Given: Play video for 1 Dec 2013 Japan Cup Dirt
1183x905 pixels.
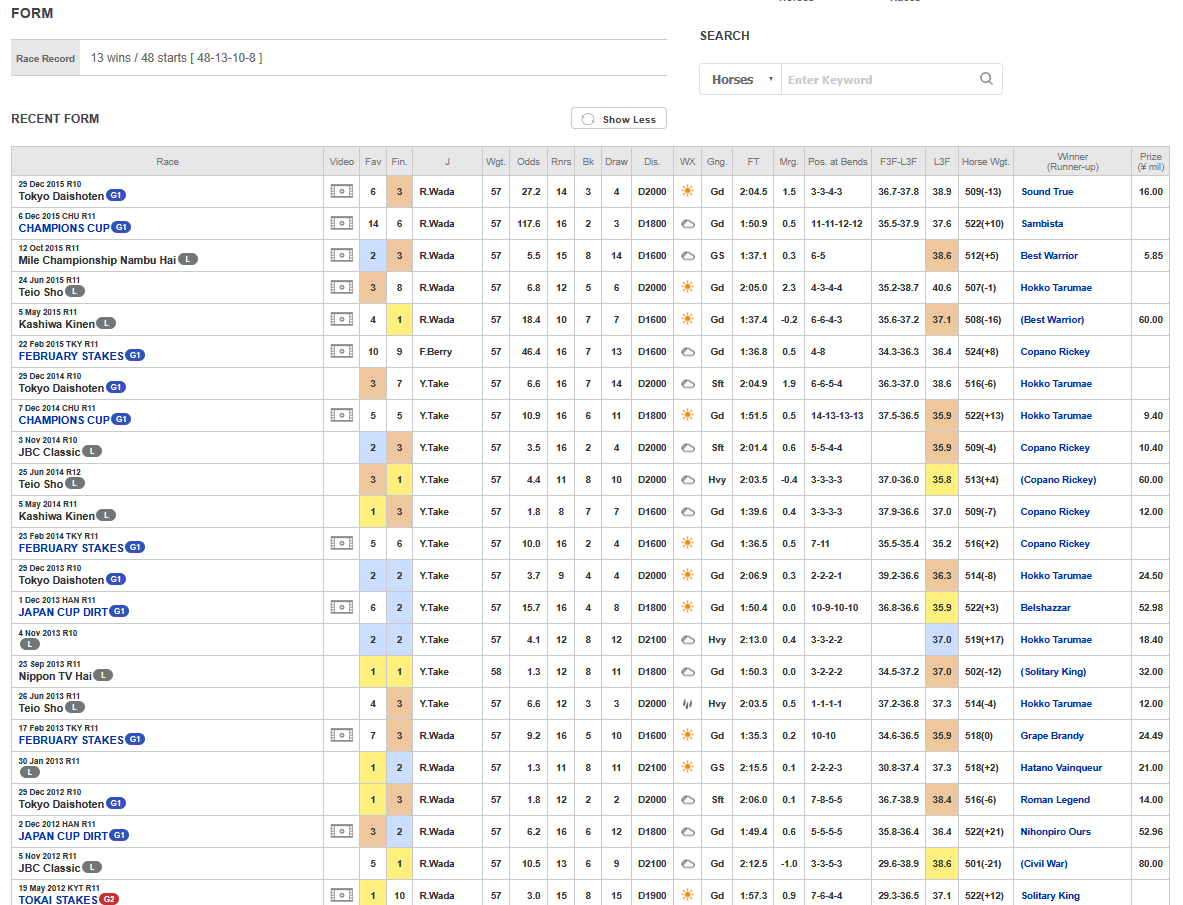Looking at the screenshot, I should [341, 608].
